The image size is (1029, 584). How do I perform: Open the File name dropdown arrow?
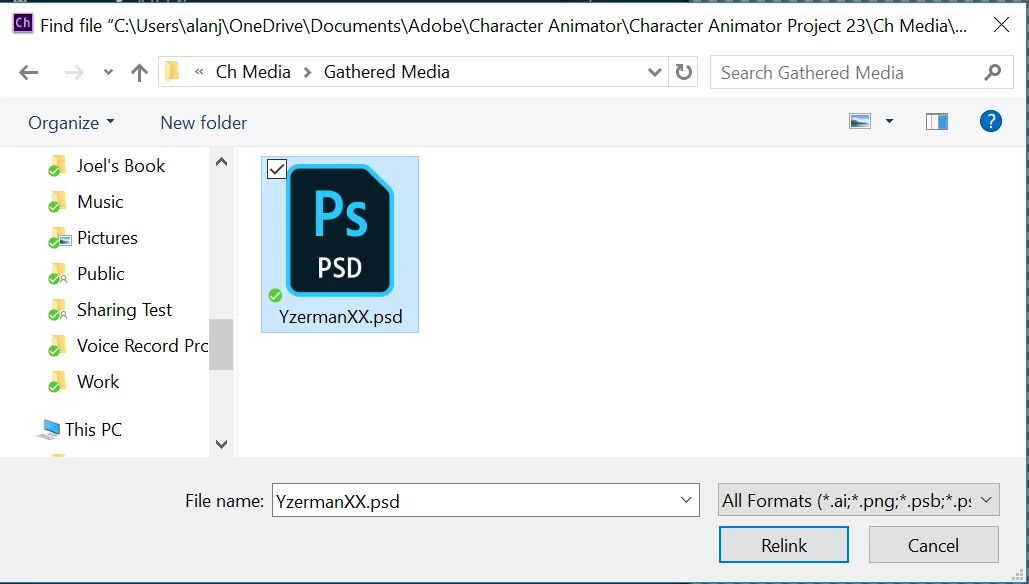[686, 500]
